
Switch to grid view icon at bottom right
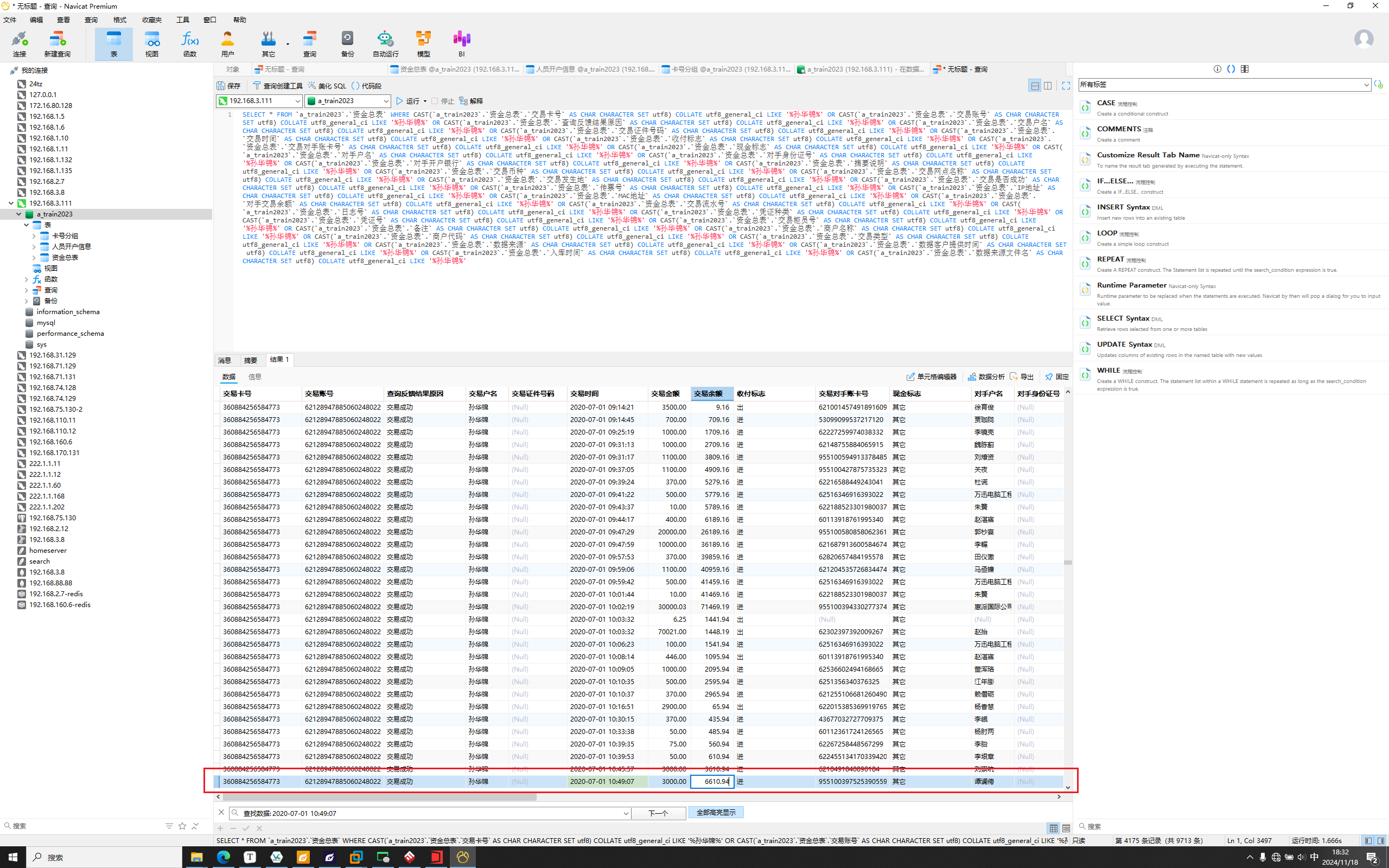pyautogui.click(x=1053, y=828)
